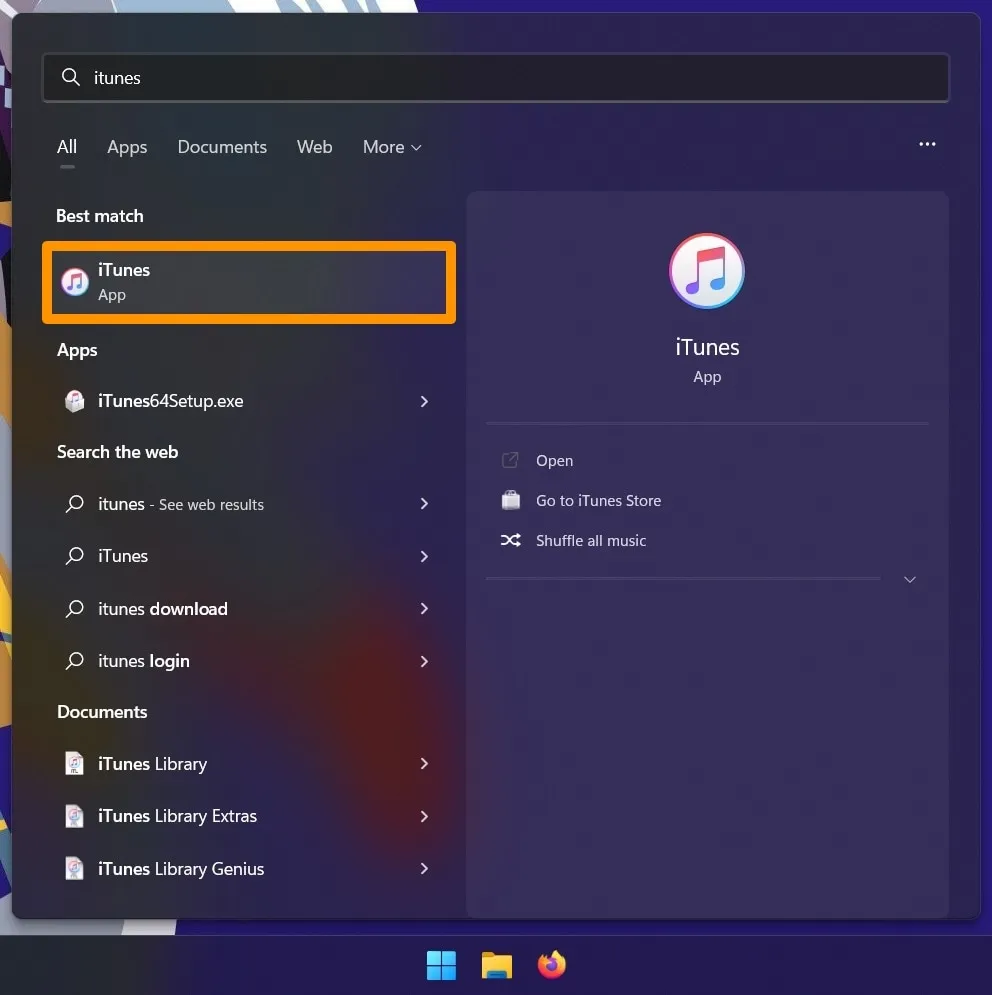Expand the 'itunes login' suggestion arrow

tap(424, 661)
